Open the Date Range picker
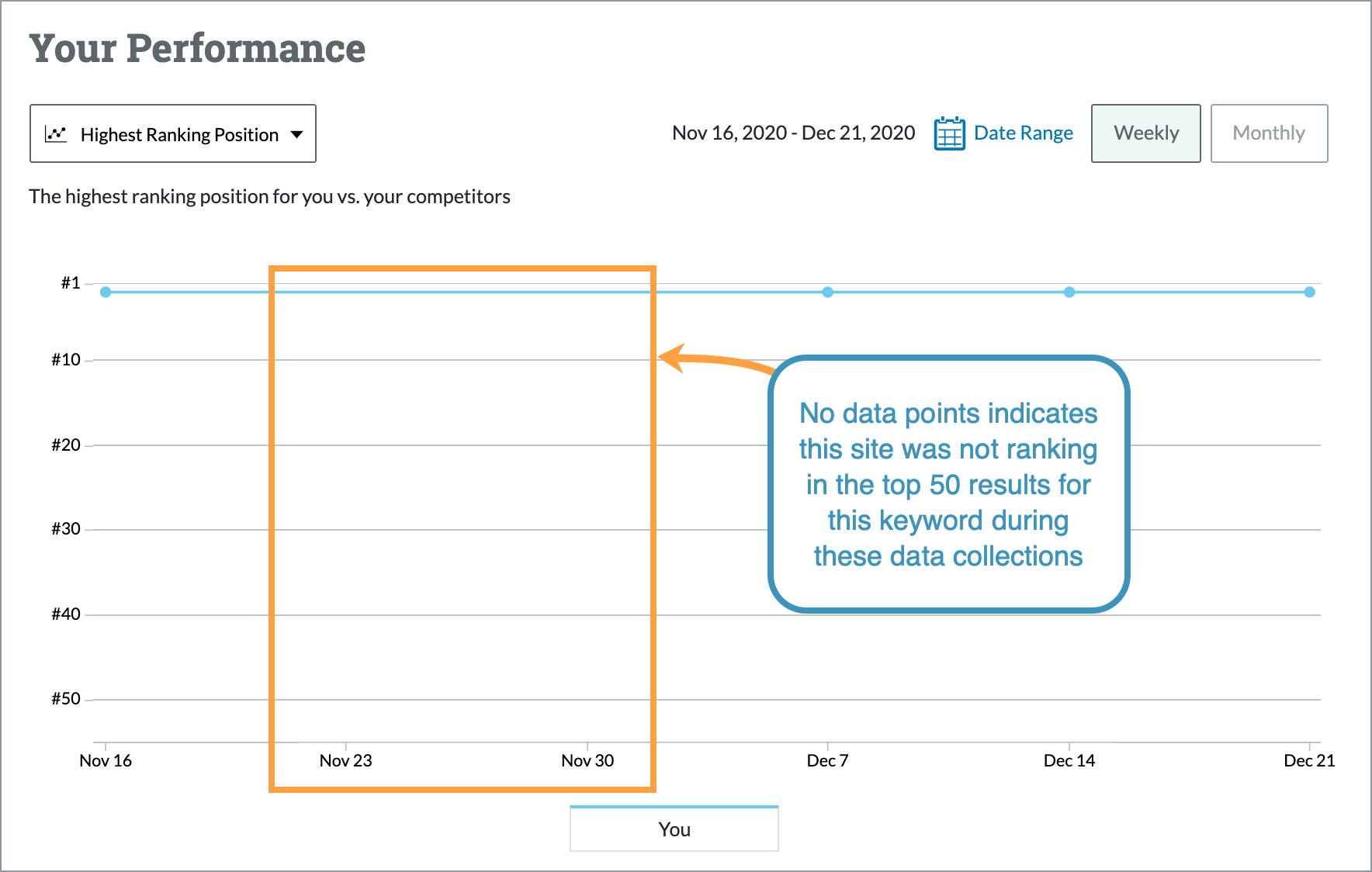This screenshot has height=872, width=1372. [x=1023, y=133]
